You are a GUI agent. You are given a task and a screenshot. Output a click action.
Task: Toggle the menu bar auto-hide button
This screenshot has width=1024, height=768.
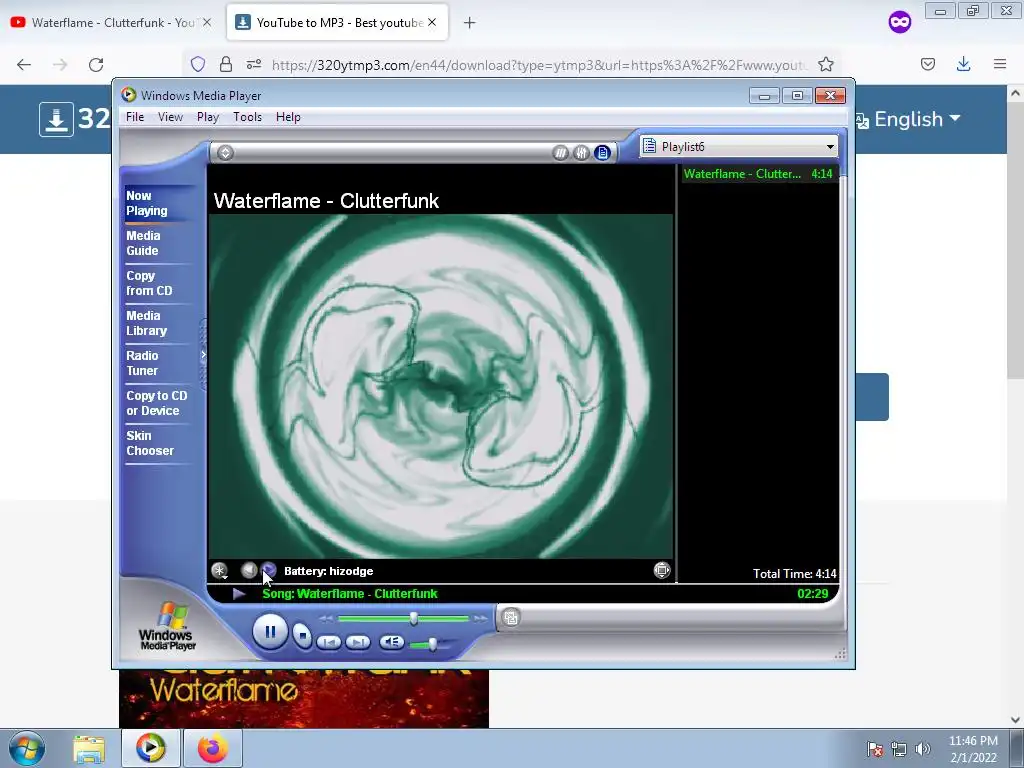tap(225, 153)
